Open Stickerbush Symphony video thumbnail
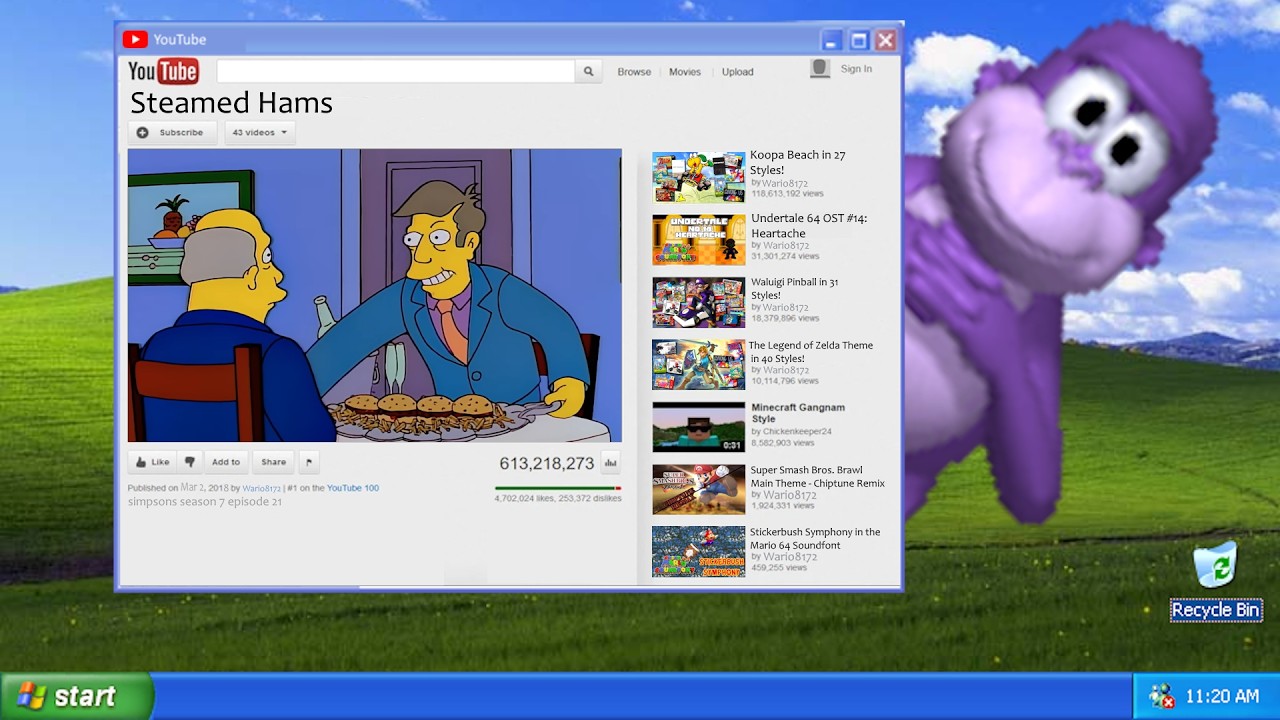Screen dimensions: 1280x720 (x=699, y=552)
